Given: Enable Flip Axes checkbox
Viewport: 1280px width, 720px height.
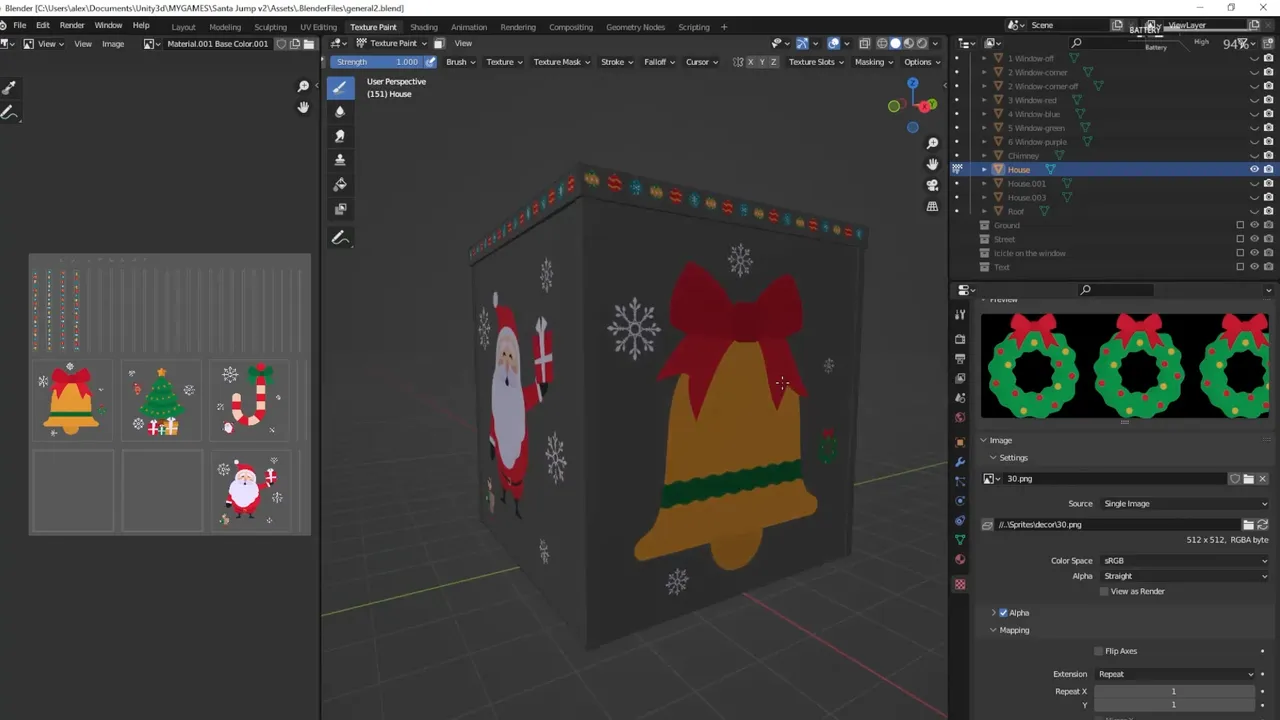Looking at the screenshot, I should (x=1099, y=651).
